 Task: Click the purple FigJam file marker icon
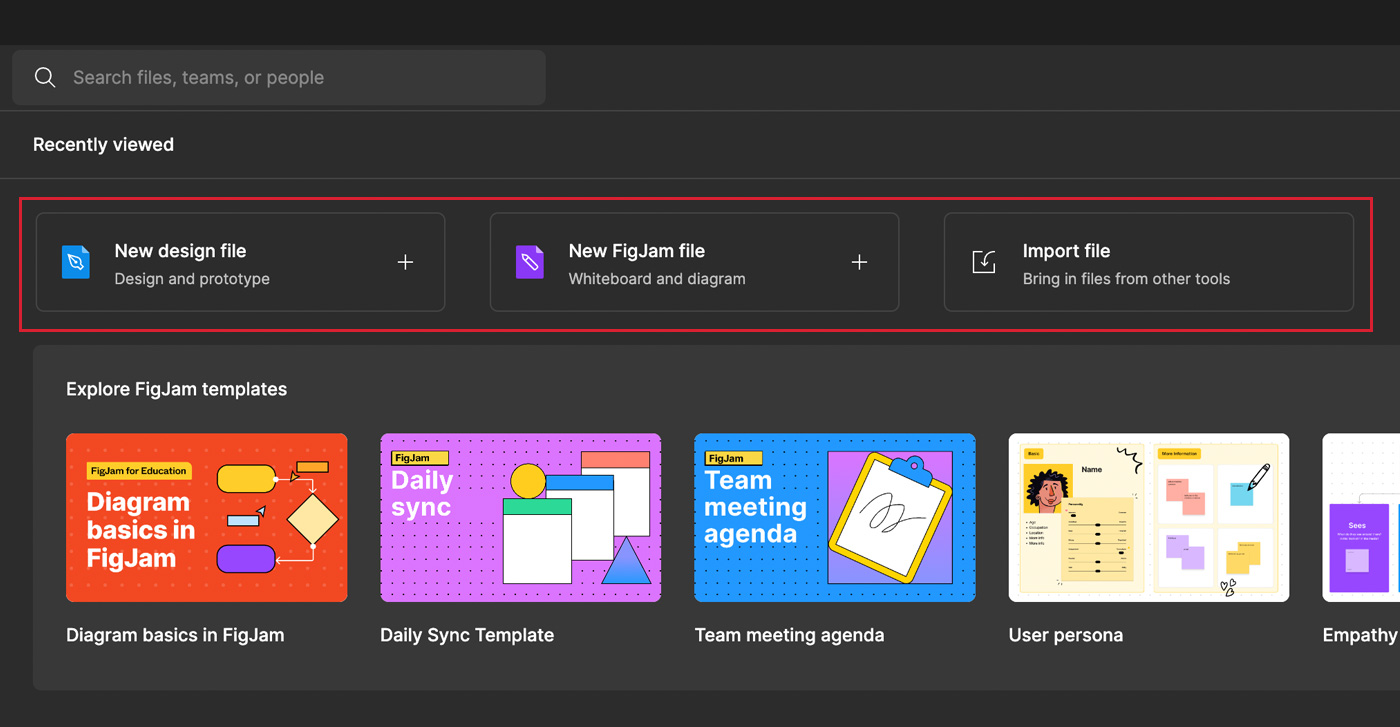(529, 262)
